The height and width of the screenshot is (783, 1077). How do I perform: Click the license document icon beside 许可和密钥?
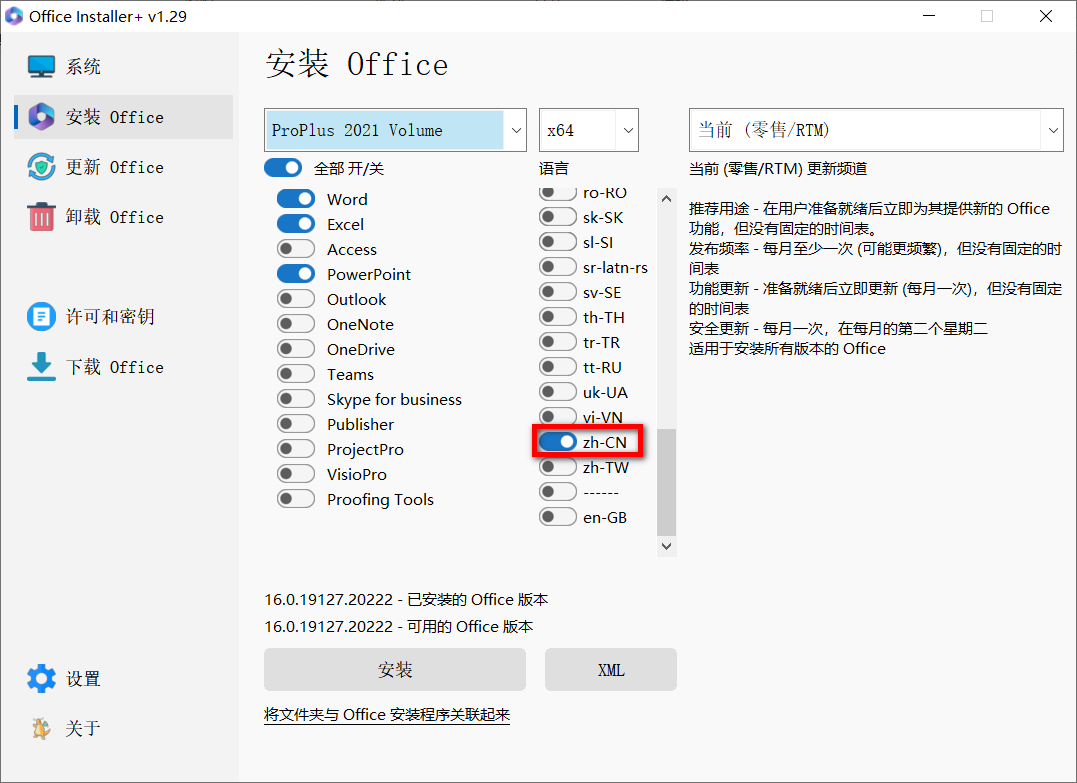coord(41,317)
